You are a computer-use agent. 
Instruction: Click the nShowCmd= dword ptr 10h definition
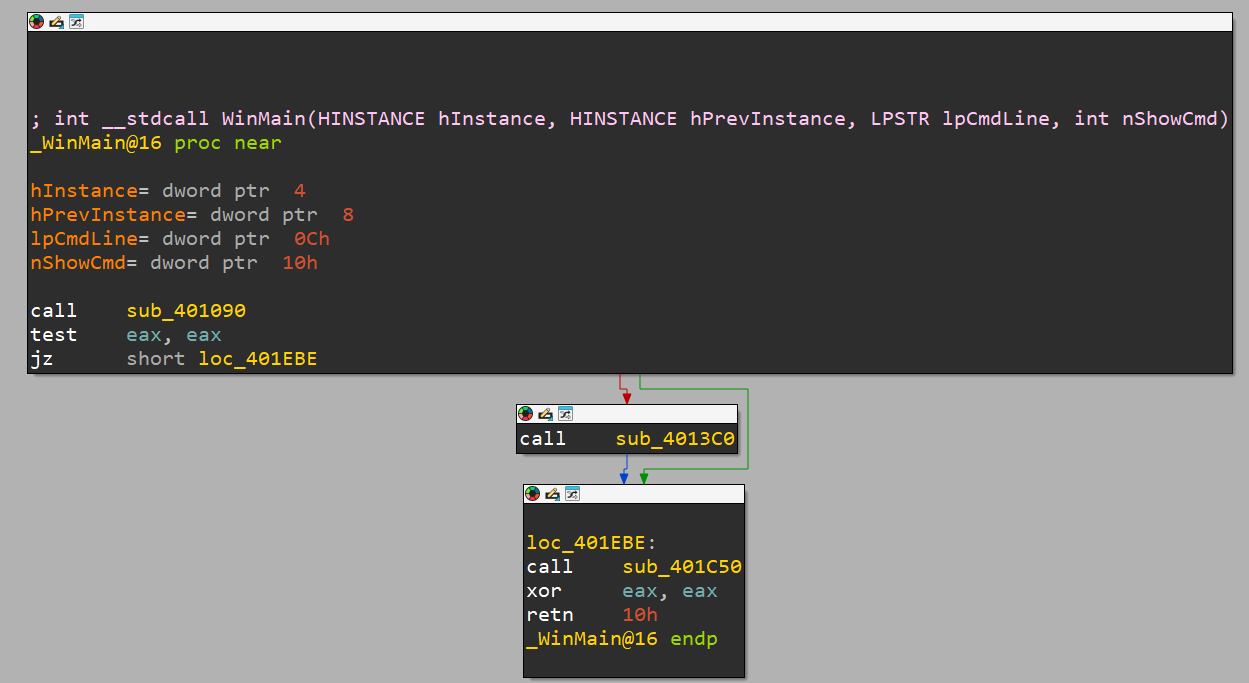click(x=174, y=263)
